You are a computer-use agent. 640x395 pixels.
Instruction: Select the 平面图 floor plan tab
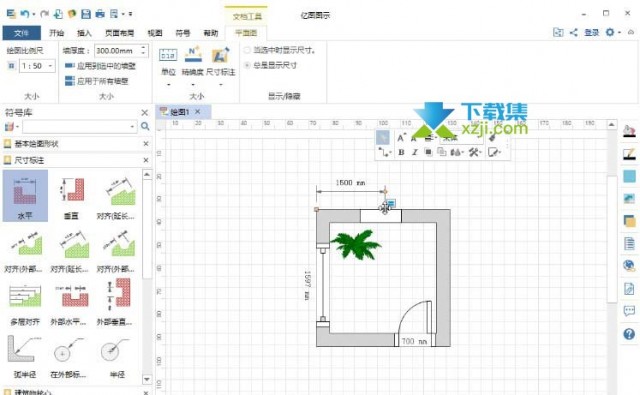(x=246, y=33)
